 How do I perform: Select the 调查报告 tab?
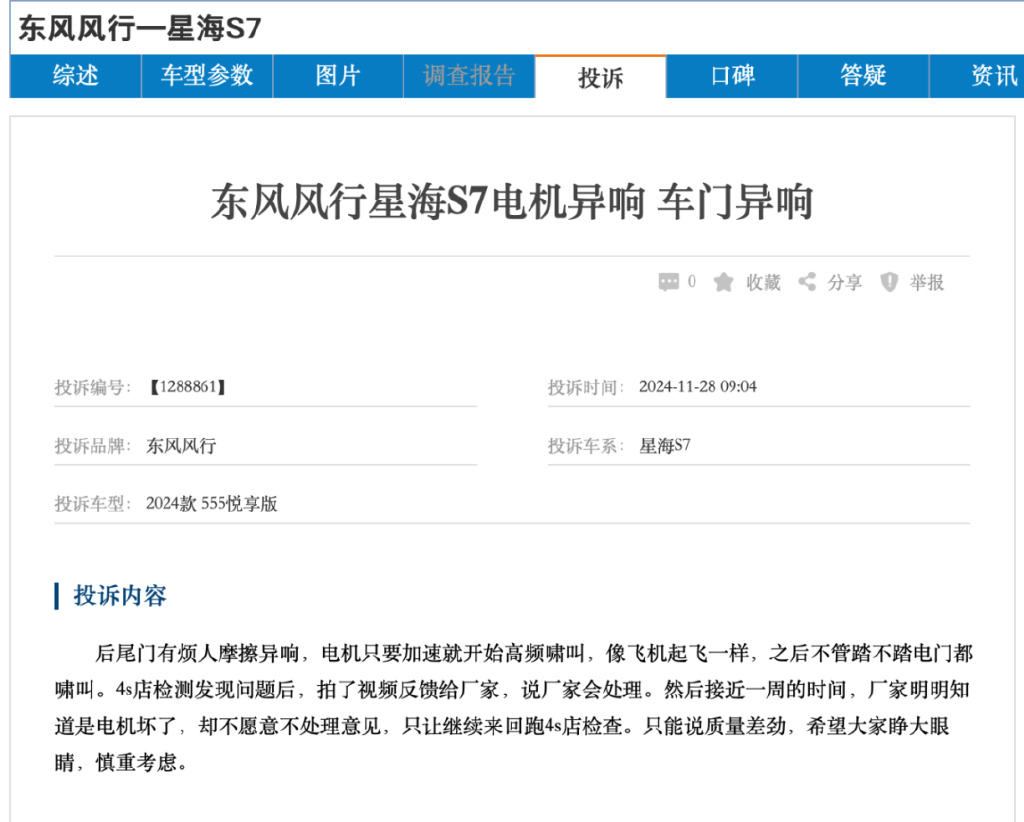(470, 76)
